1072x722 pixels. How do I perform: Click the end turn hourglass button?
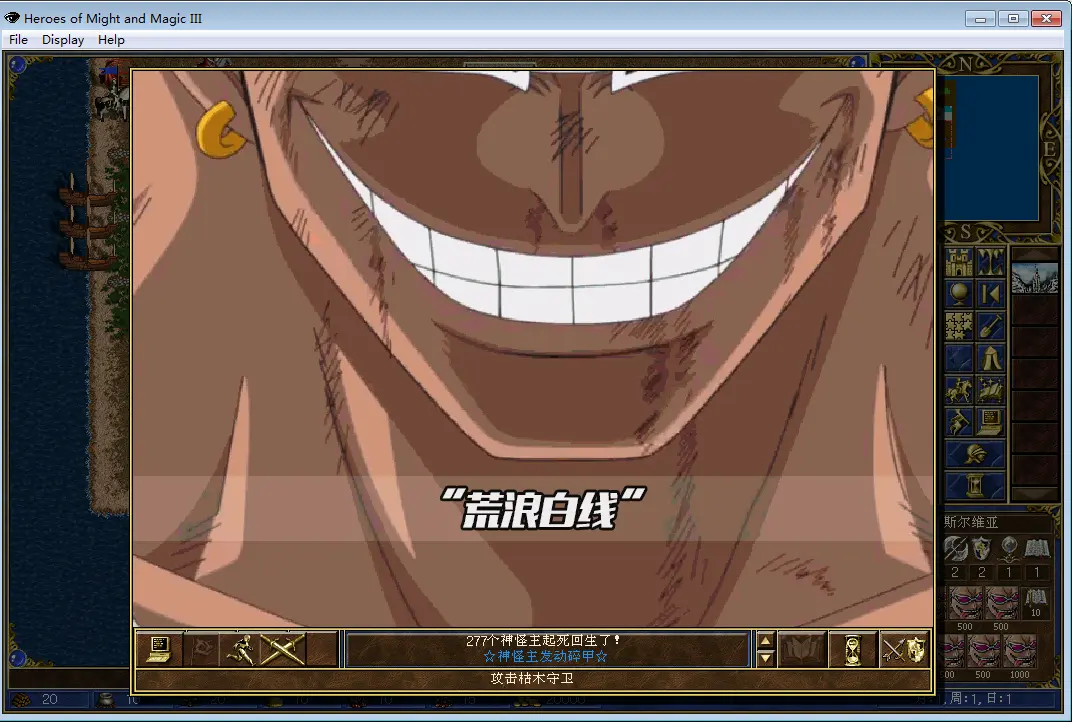point(975,486)
